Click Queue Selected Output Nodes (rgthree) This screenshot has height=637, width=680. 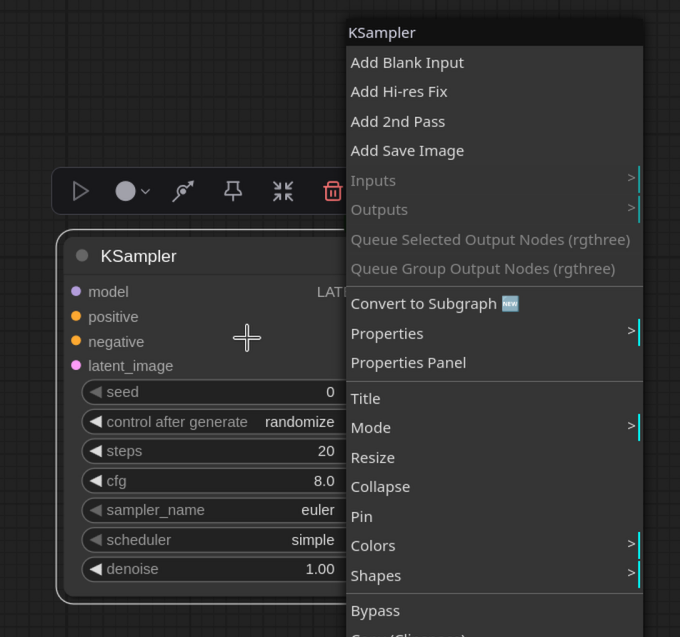pyautogui.click(x=494, y=240)
